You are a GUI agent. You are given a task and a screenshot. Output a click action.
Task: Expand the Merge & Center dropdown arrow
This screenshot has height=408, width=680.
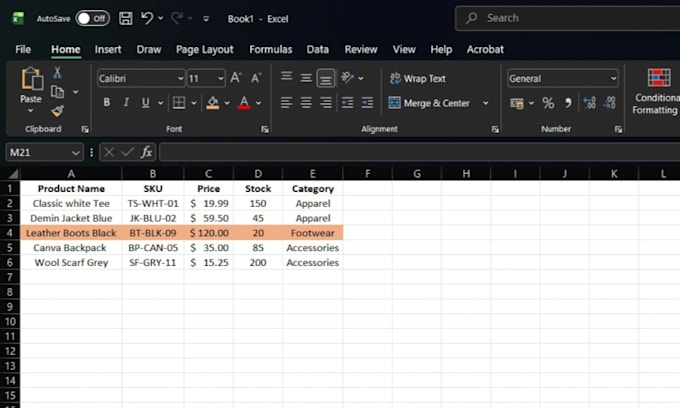tap(486, 103)
